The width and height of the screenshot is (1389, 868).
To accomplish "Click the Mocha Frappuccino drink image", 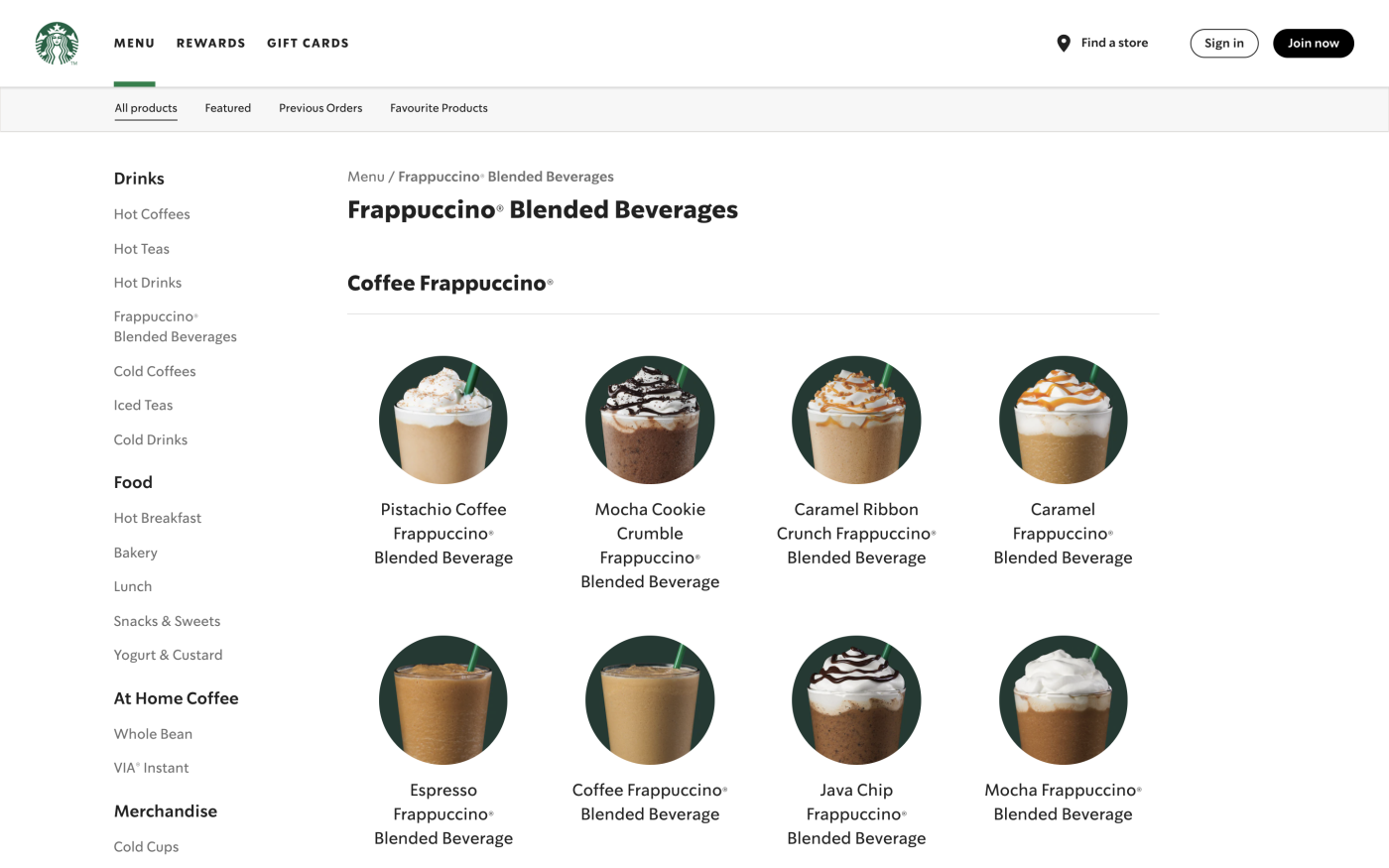I will click(x=1063, y=700).
